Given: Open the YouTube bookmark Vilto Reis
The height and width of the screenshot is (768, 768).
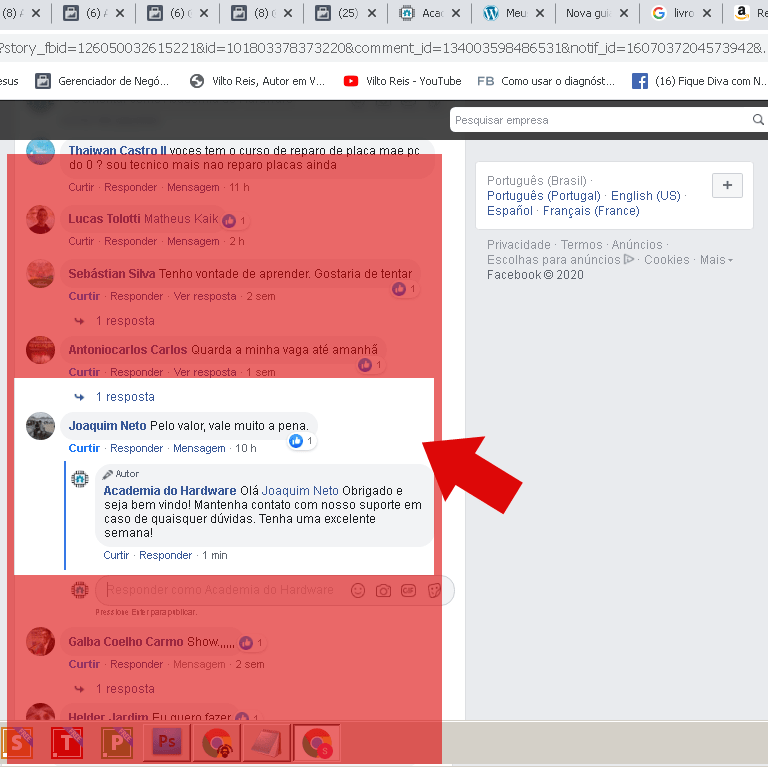Looking at the screenshot, I should pos(403,81).
